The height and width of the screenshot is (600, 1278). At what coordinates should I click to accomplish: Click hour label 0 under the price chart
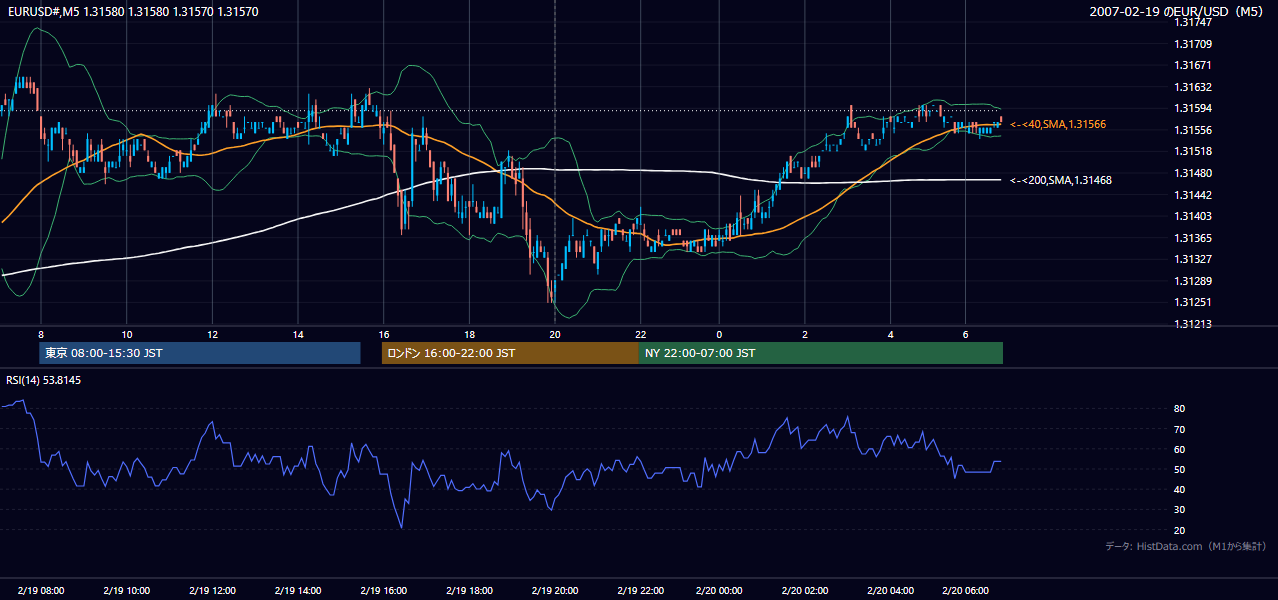coord(719,333)
